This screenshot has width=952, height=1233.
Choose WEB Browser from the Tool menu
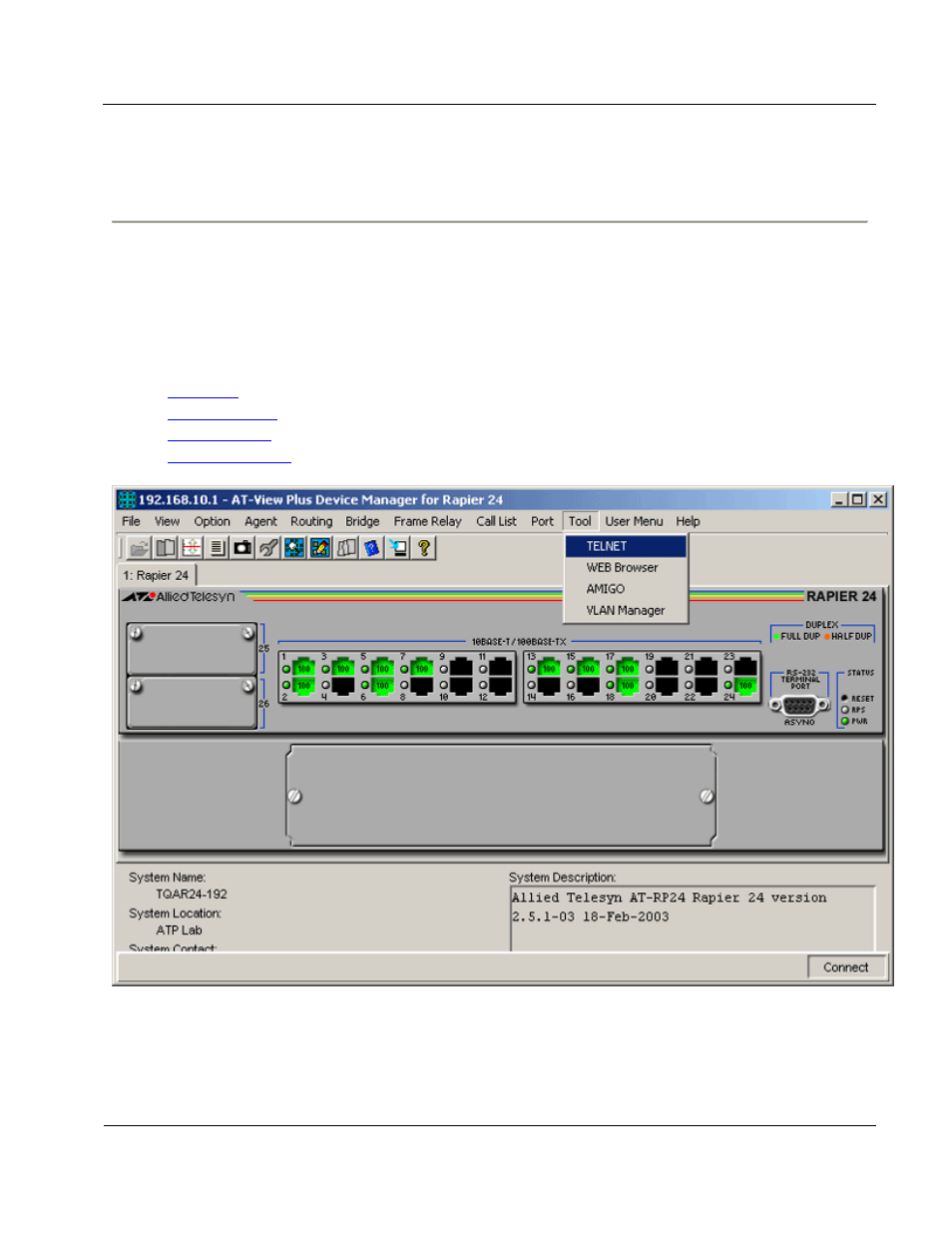coord(626,567)
